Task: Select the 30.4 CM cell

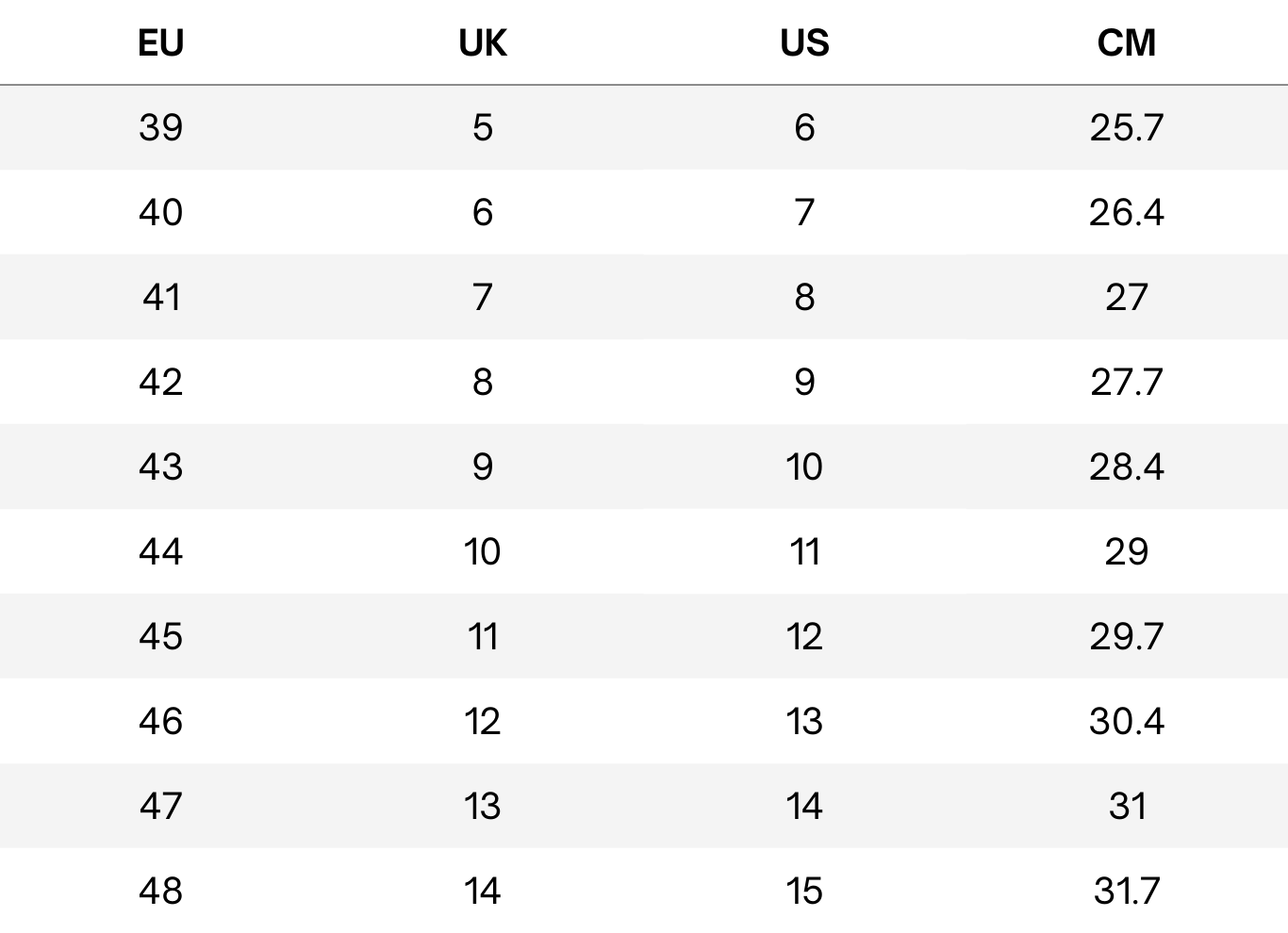Action: pyautogui.click(x=1126, y=722)
